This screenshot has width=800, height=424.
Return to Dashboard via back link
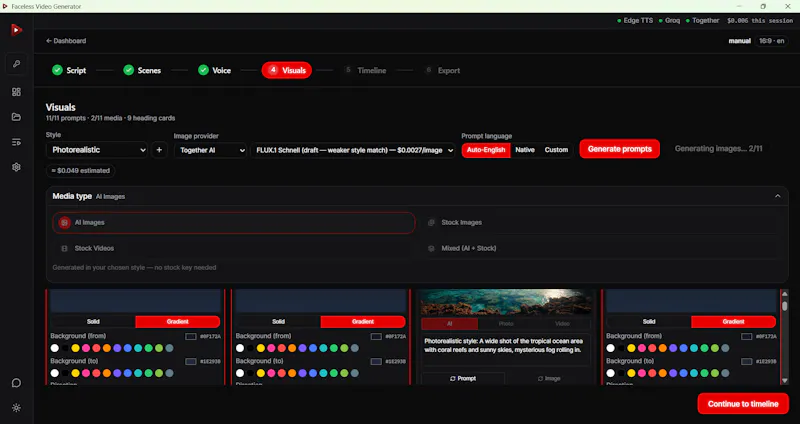[x=66, y=41]
